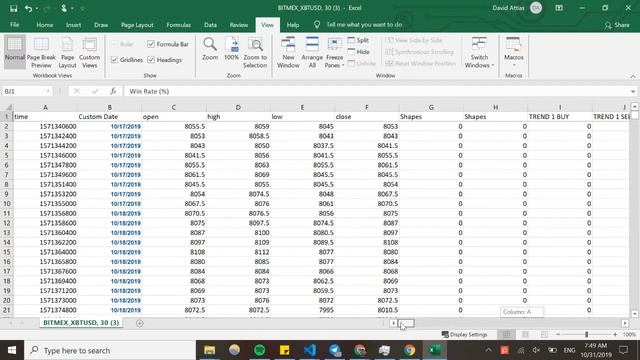Click zoom out minus in status bar
The image size is (640, 360).
click(558, 334)
